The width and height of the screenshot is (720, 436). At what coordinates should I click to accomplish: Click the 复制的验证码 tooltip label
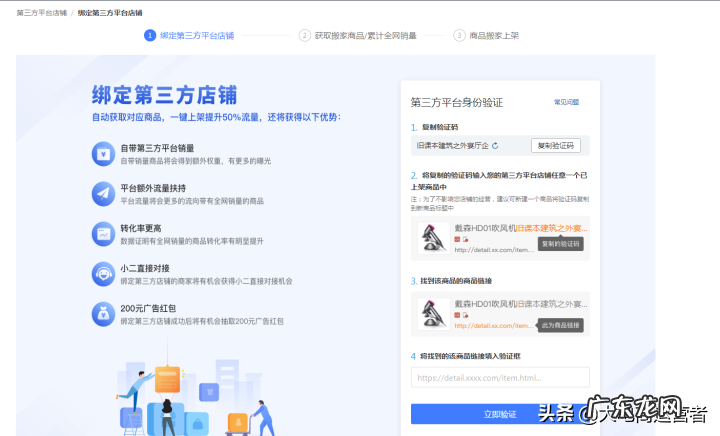[561, 244]
